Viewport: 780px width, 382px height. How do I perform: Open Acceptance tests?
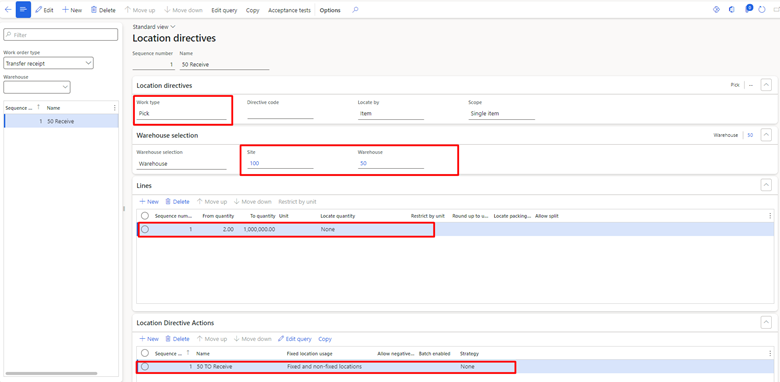tap(290, 10)
